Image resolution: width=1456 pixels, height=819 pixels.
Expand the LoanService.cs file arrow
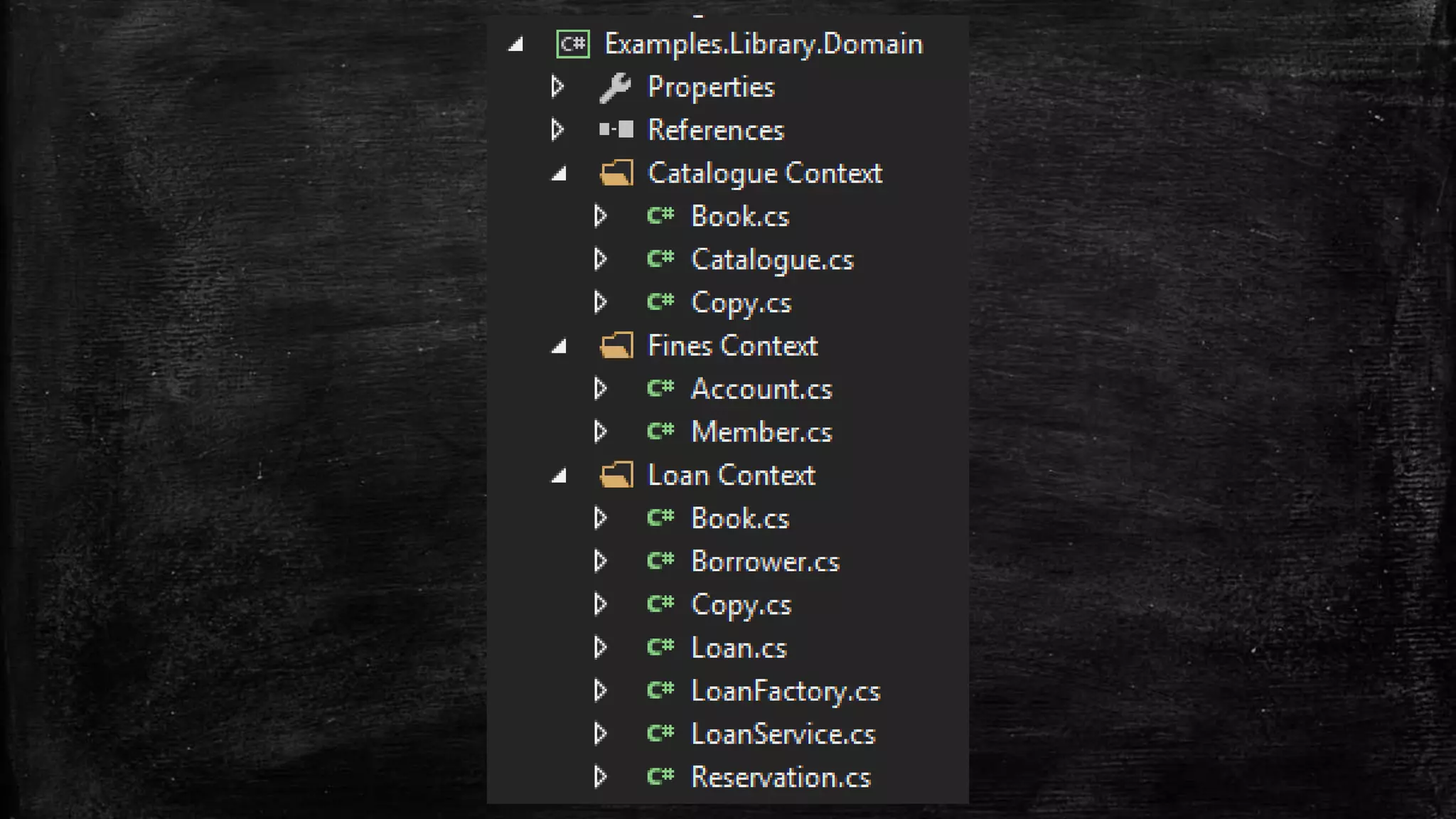[601, 734]
